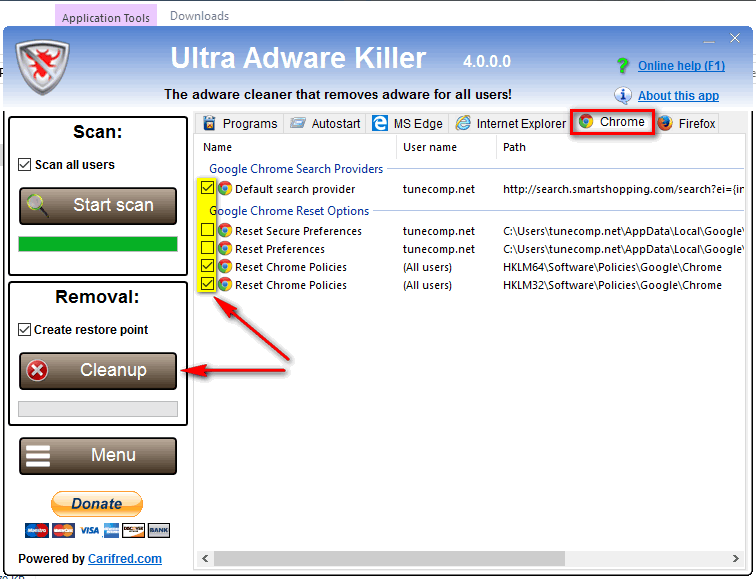Open the Internet Explorer tab

510,123
